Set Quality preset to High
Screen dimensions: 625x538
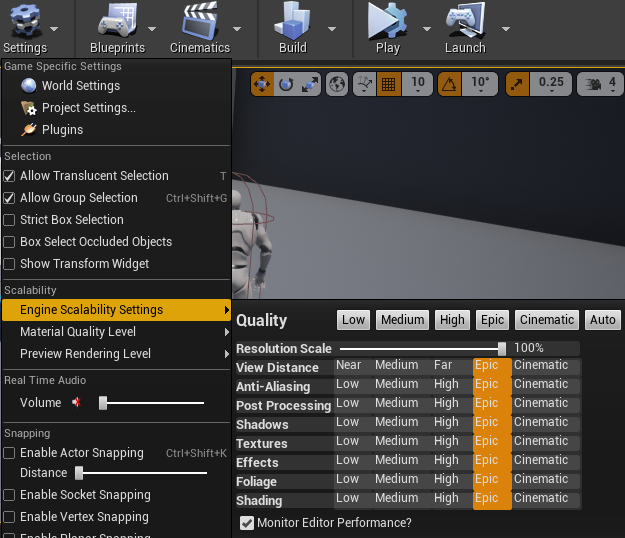pyautogui.click(x=452, y=320)
